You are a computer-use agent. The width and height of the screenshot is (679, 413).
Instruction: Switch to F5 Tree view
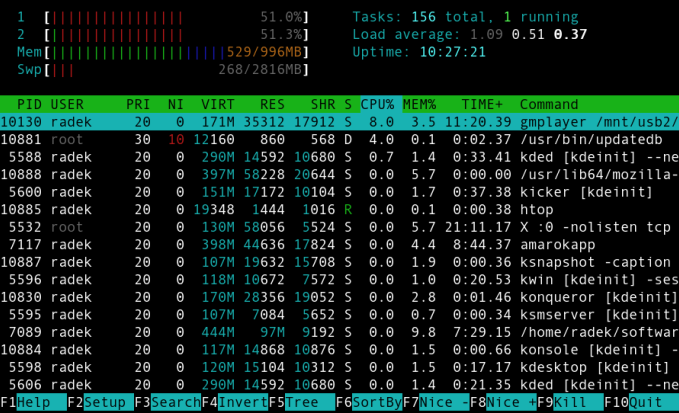302,403
